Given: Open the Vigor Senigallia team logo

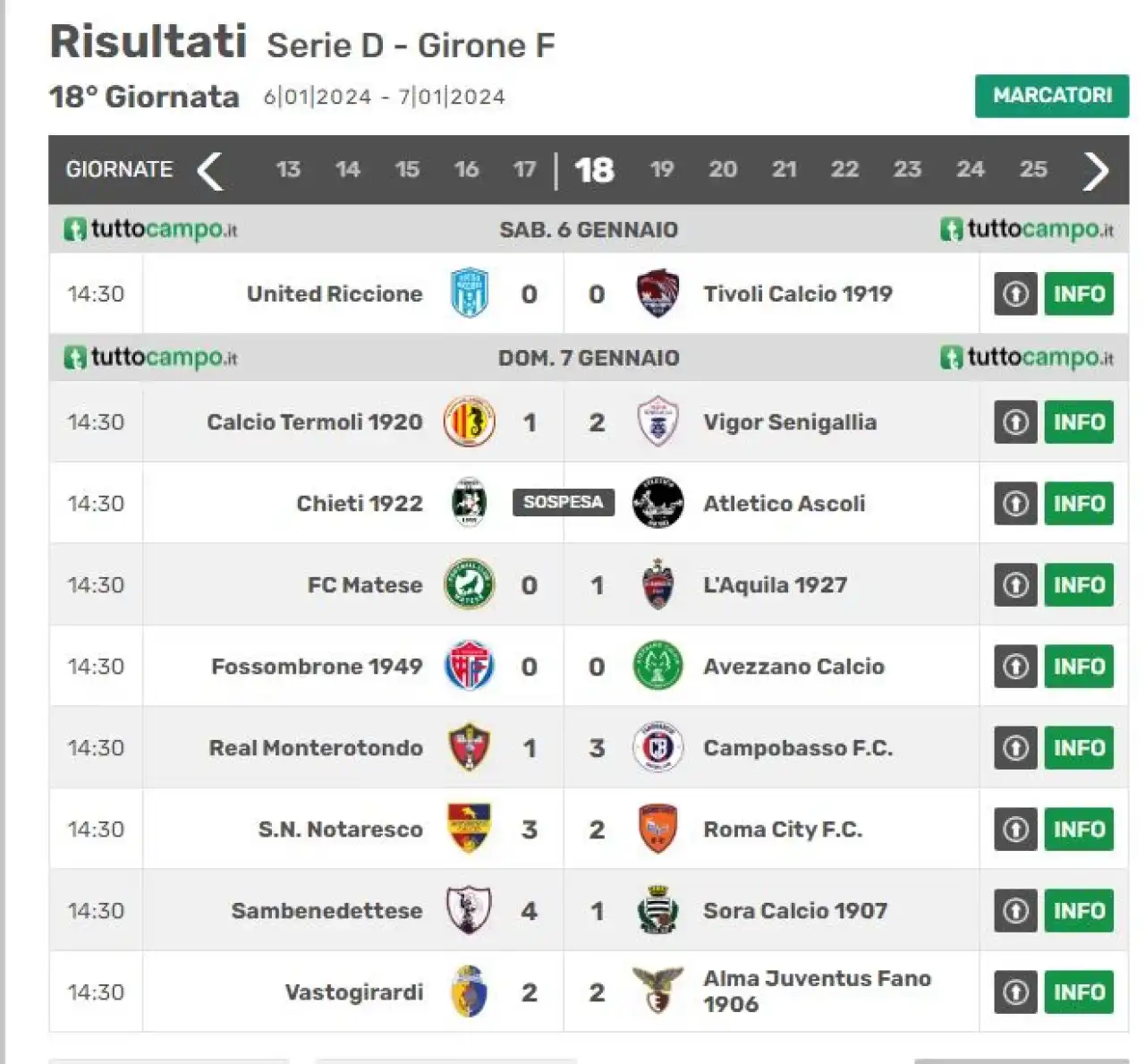Looking at the screenshot, I should tap(657, 421).
